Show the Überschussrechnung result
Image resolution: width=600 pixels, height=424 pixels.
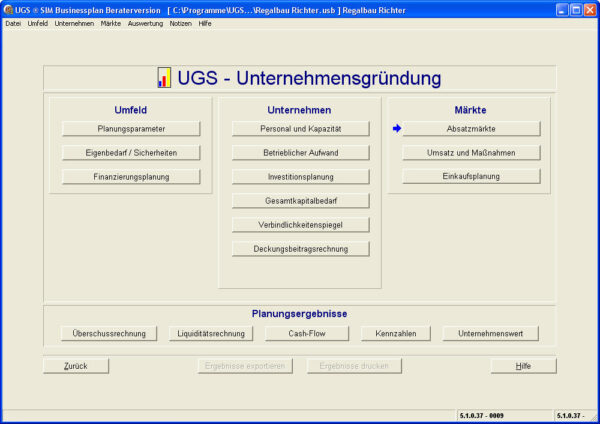click(109, 333)
